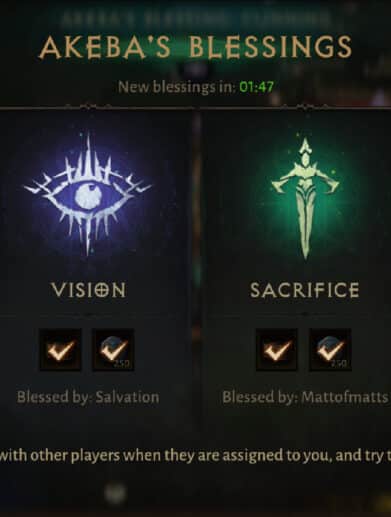Click the small separator below Sacrifice title
This screenshot has height=517, width=391.
pyautogui.click(x=304, y=314)
